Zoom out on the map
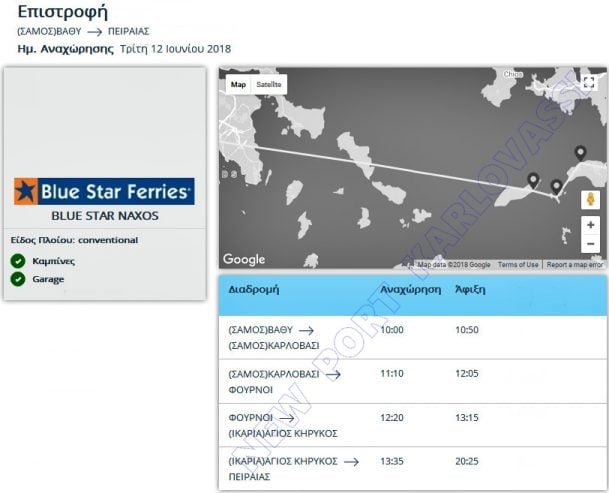This screenshot has height=493, width=609. pyautogui.click(x=590, y=244)
